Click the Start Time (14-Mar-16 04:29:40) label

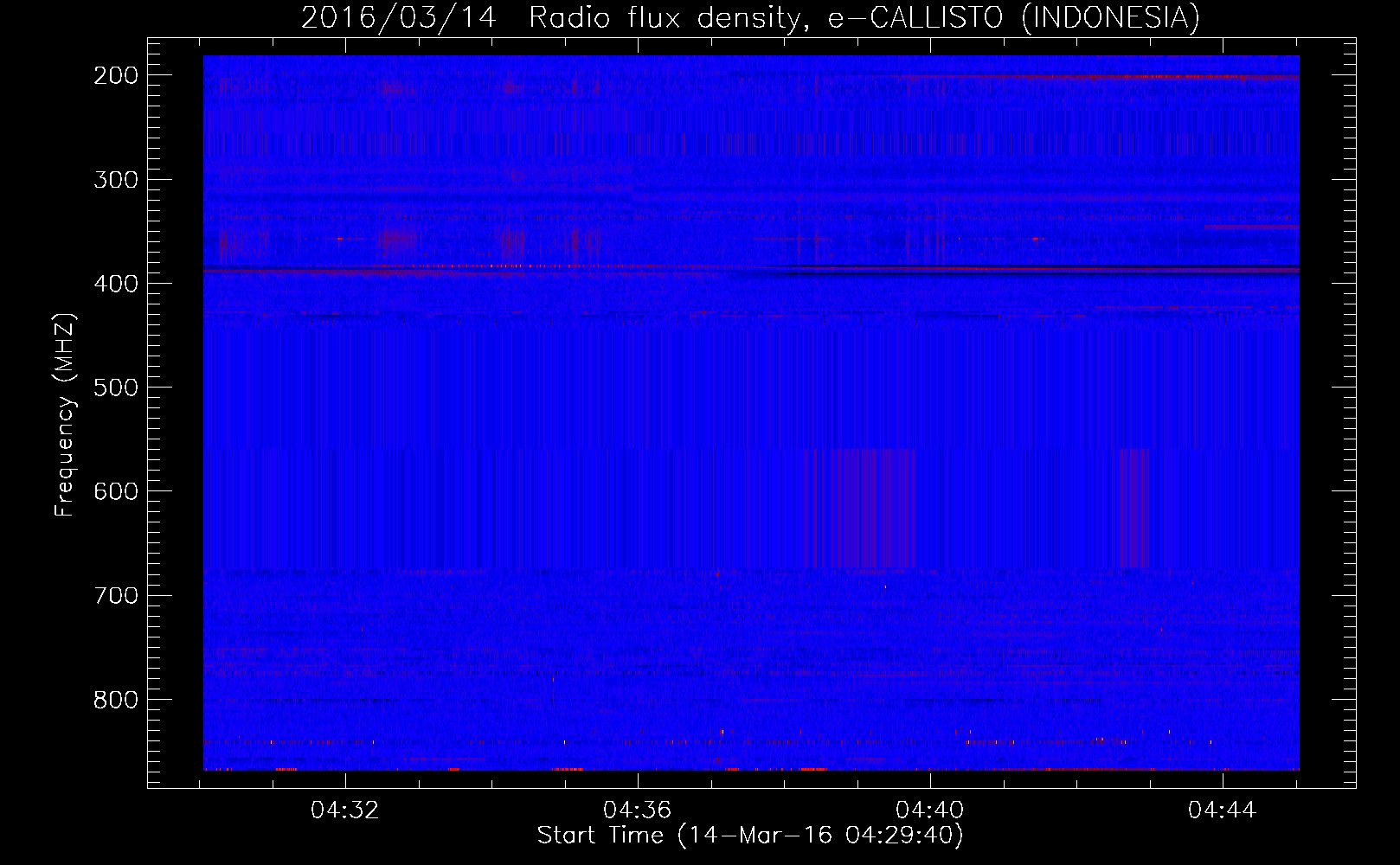click(750, 836)
